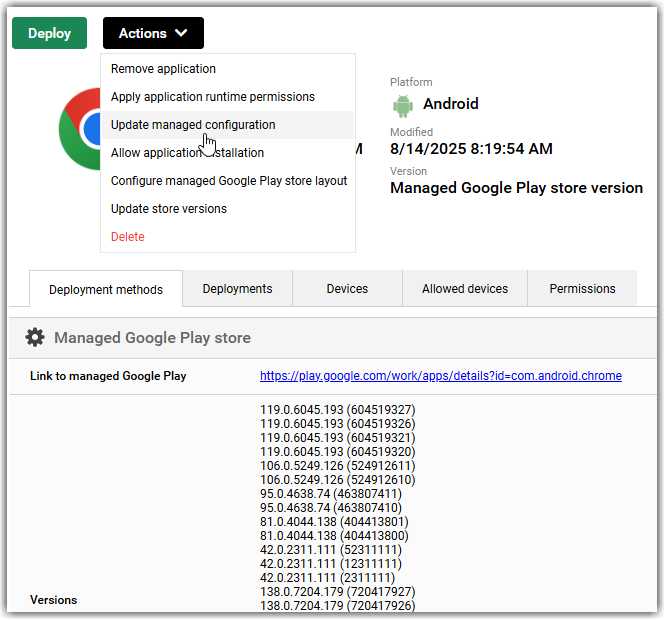Switch to the Deployment methods tab
Image resolution: width=665 pixels, height=620 pixels.
(x=106, y=289)
